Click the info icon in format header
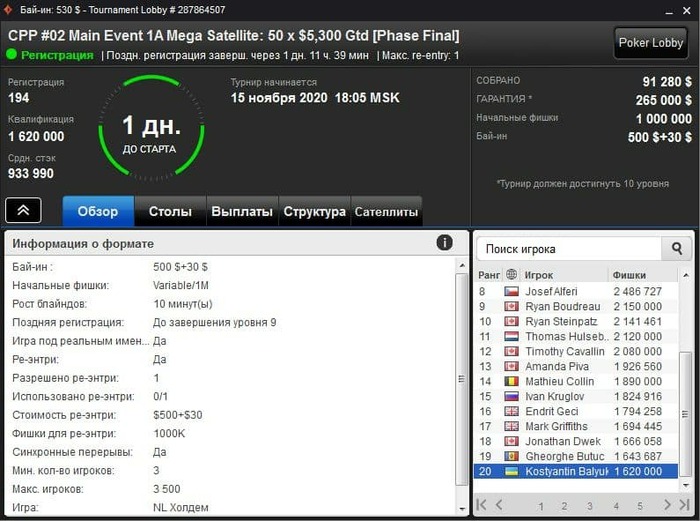Viewport: 700px width, 521px height. (444, 243)
